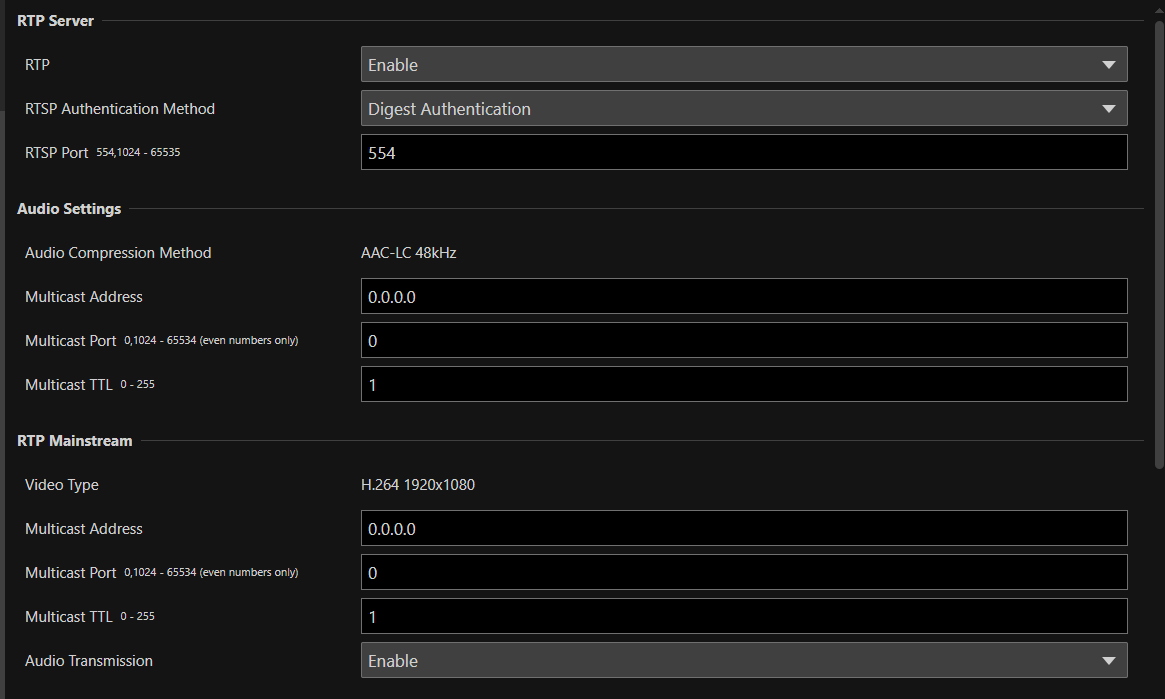Click the RTSP Authentication Method dropdown arrow
The height and width of the screenshot is (699, 1165).
coord(1108,108)
